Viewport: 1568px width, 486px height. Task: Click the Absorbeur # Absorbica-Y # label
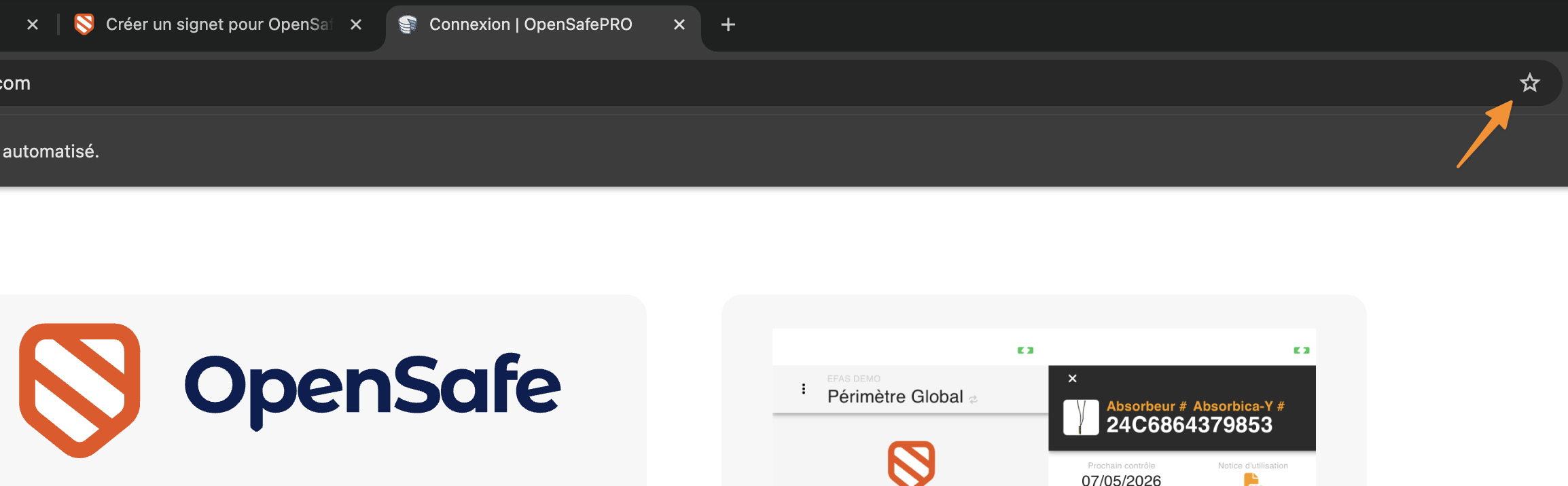(x=1195, y=406)
